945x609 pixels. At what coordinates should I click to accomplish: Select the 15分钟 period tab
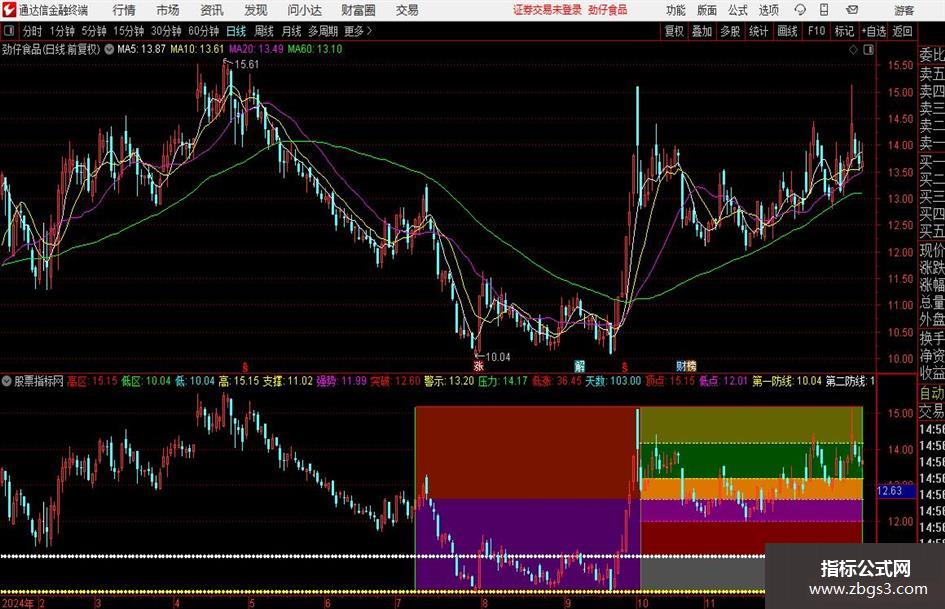click(128, 31)
